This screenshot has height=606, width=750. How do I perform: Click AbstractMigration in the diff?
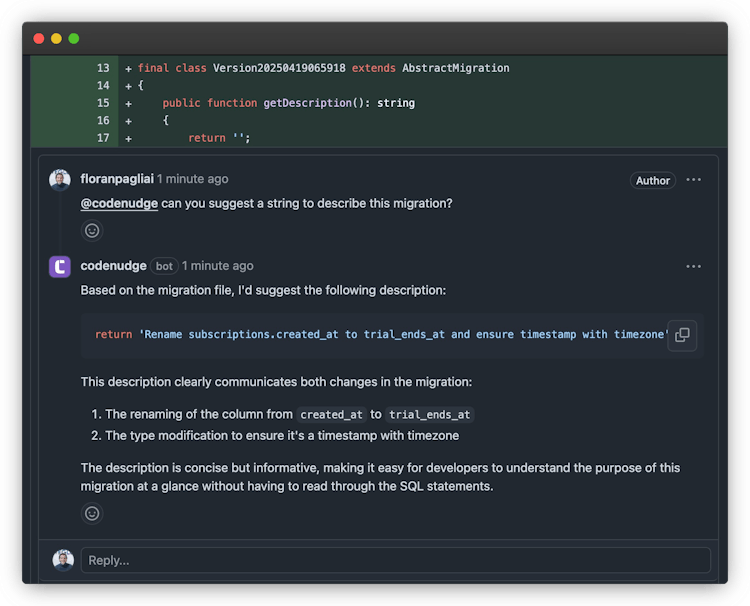(x=455, y=68)
